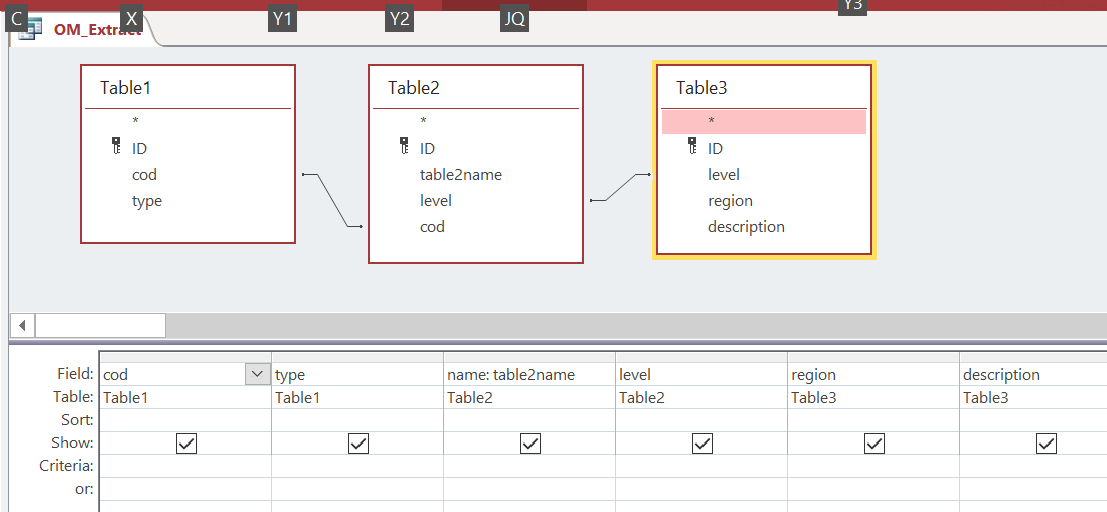Click the Field cell containing region

pos(873,374)
